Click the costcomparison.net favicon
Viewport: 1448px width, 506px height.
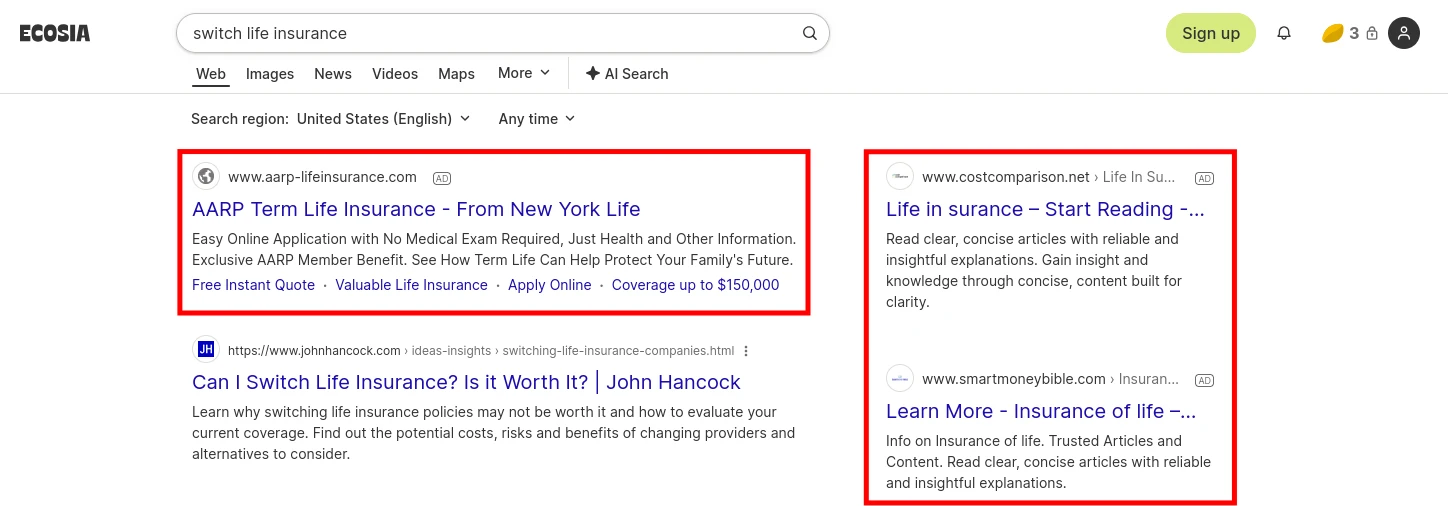click(x=900, y=177)
